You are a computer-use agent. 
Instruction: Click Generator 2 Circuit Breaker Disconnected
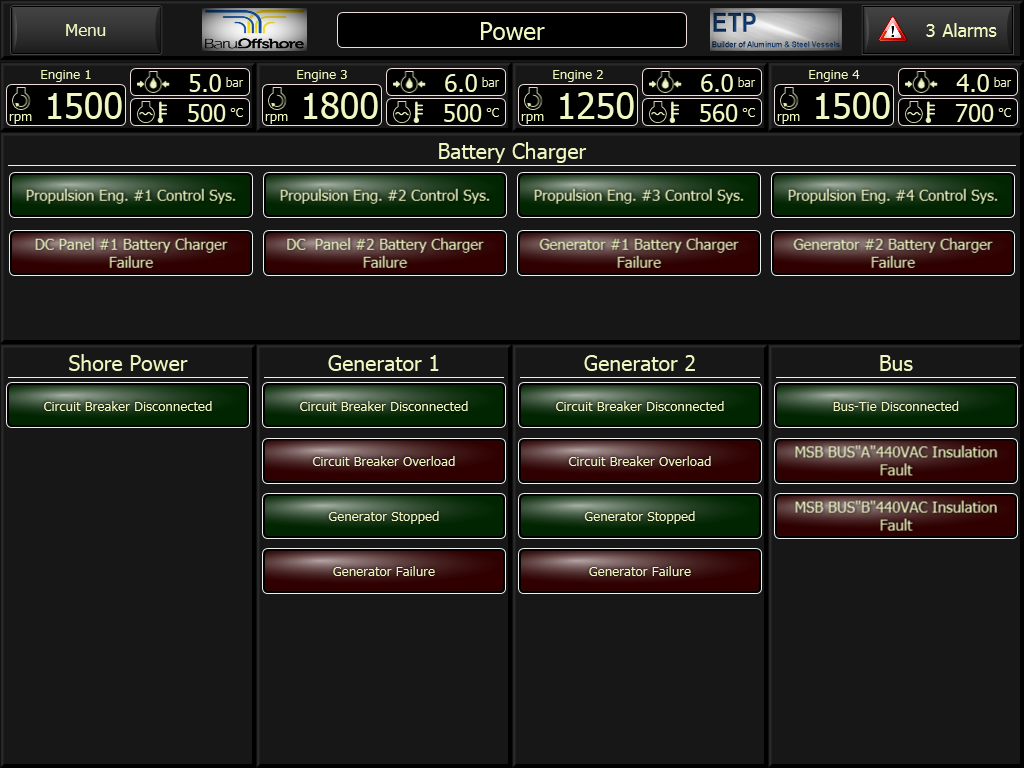coord(640,406)
